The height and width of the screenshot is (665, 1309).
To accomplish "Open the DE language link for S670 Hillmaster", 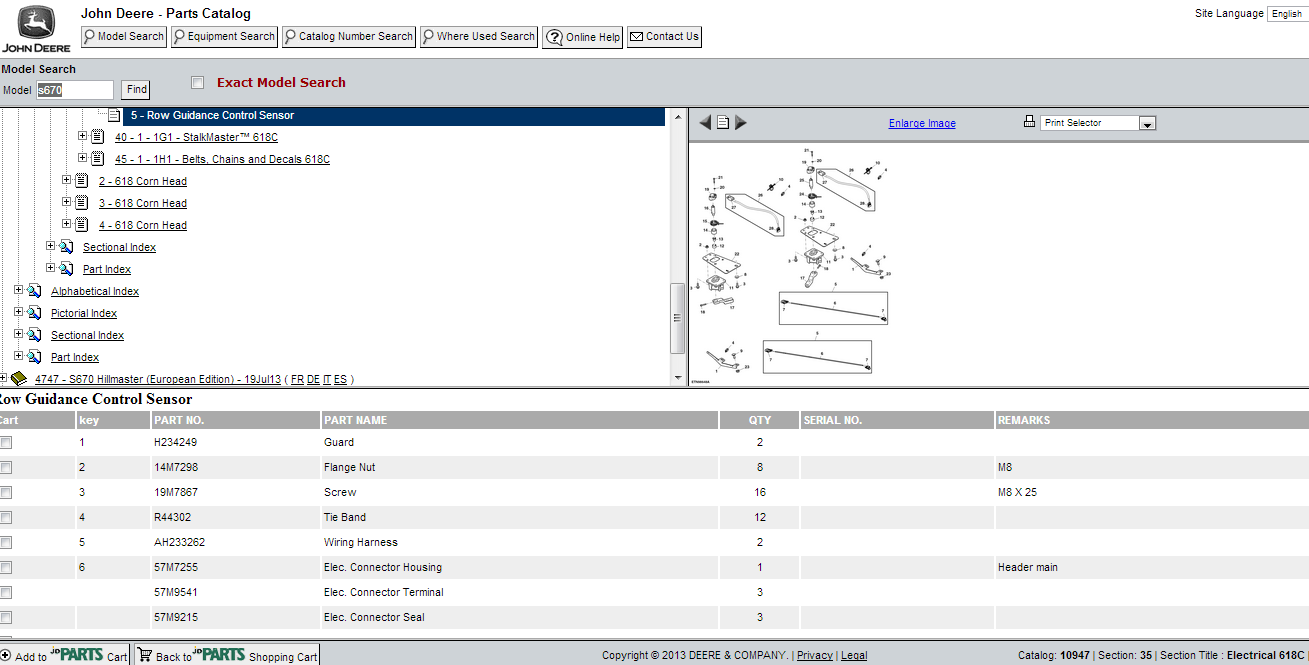I will [314, 380].
